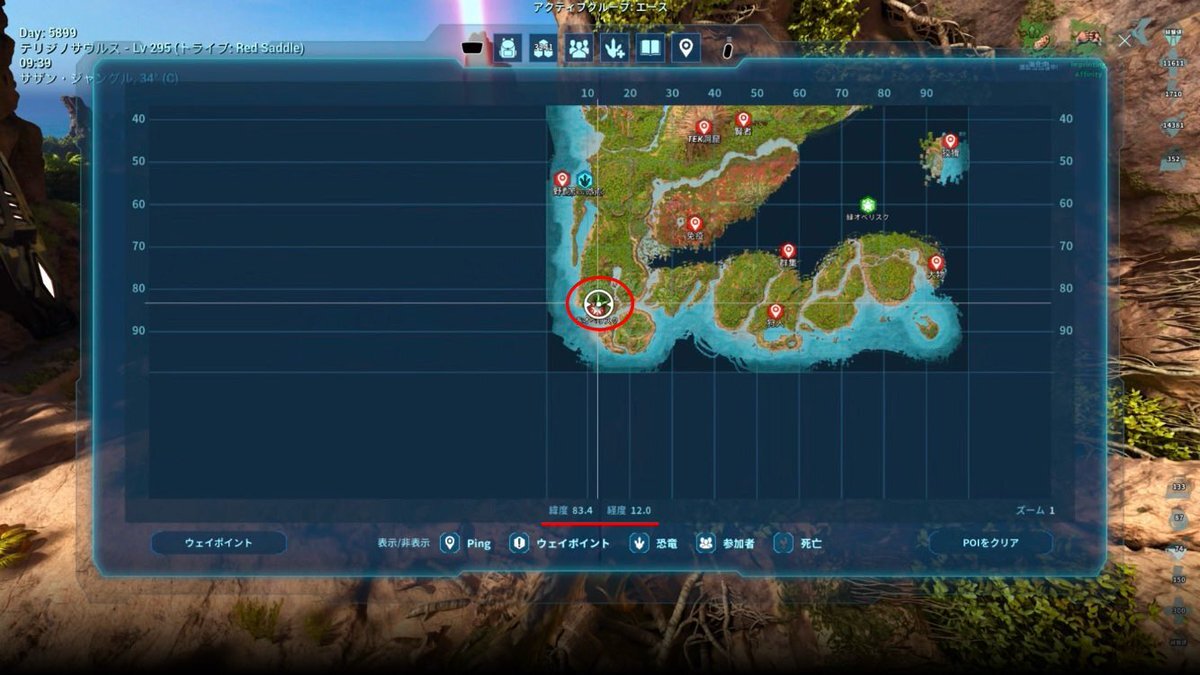Click the アクティブグループ header text
1200x675 pixels.
coord(600,7)
